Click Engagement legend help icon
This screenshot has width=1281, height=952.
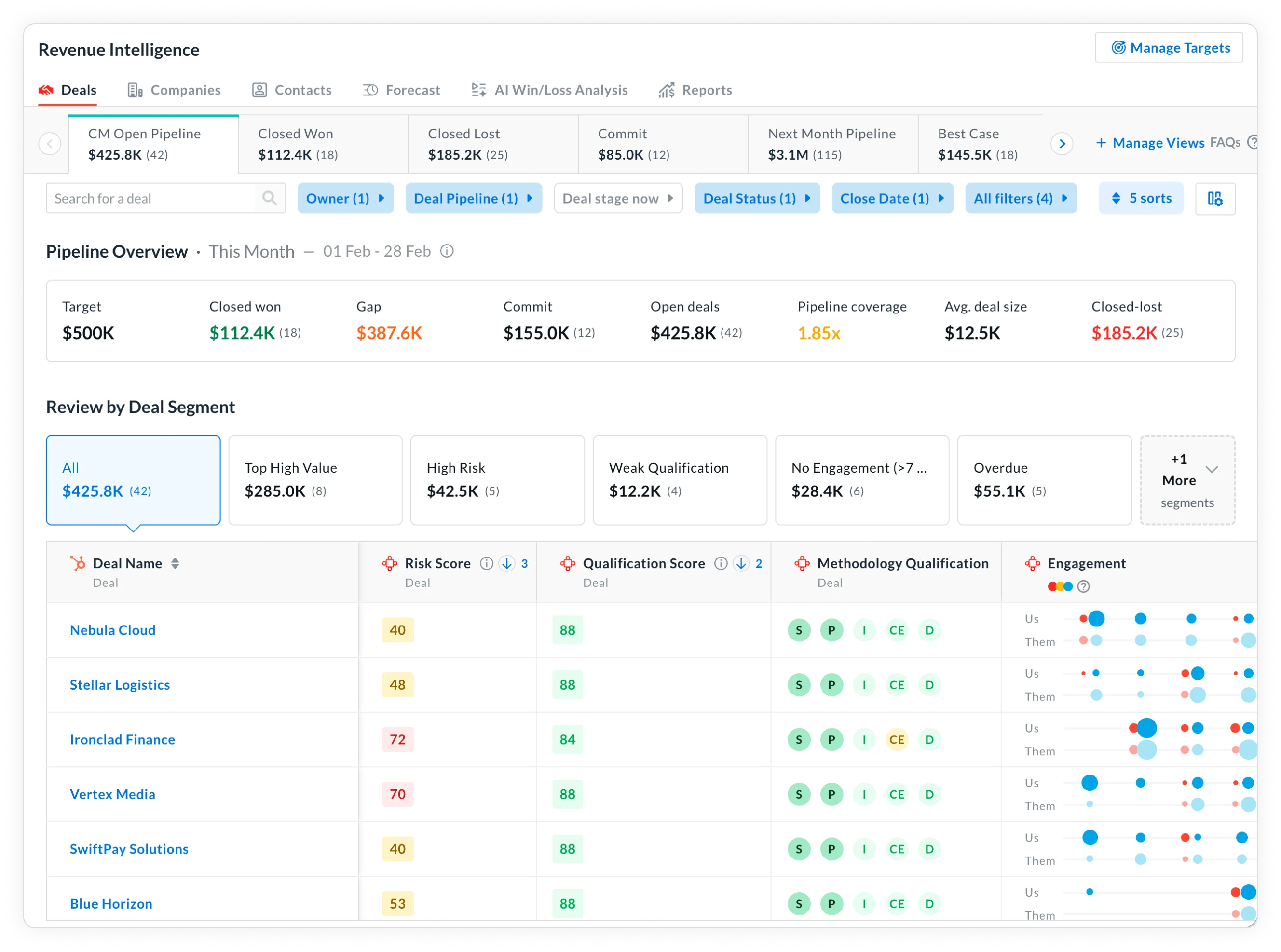click(x=1083, y=586)
